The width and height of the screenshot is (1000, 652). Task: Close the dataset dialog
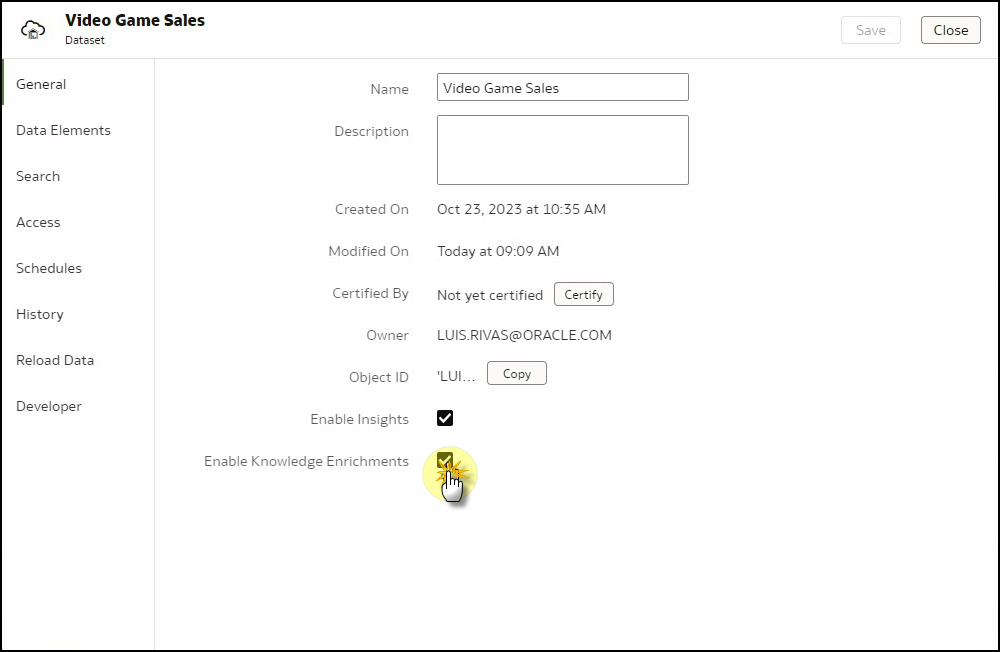coord(950,30)
